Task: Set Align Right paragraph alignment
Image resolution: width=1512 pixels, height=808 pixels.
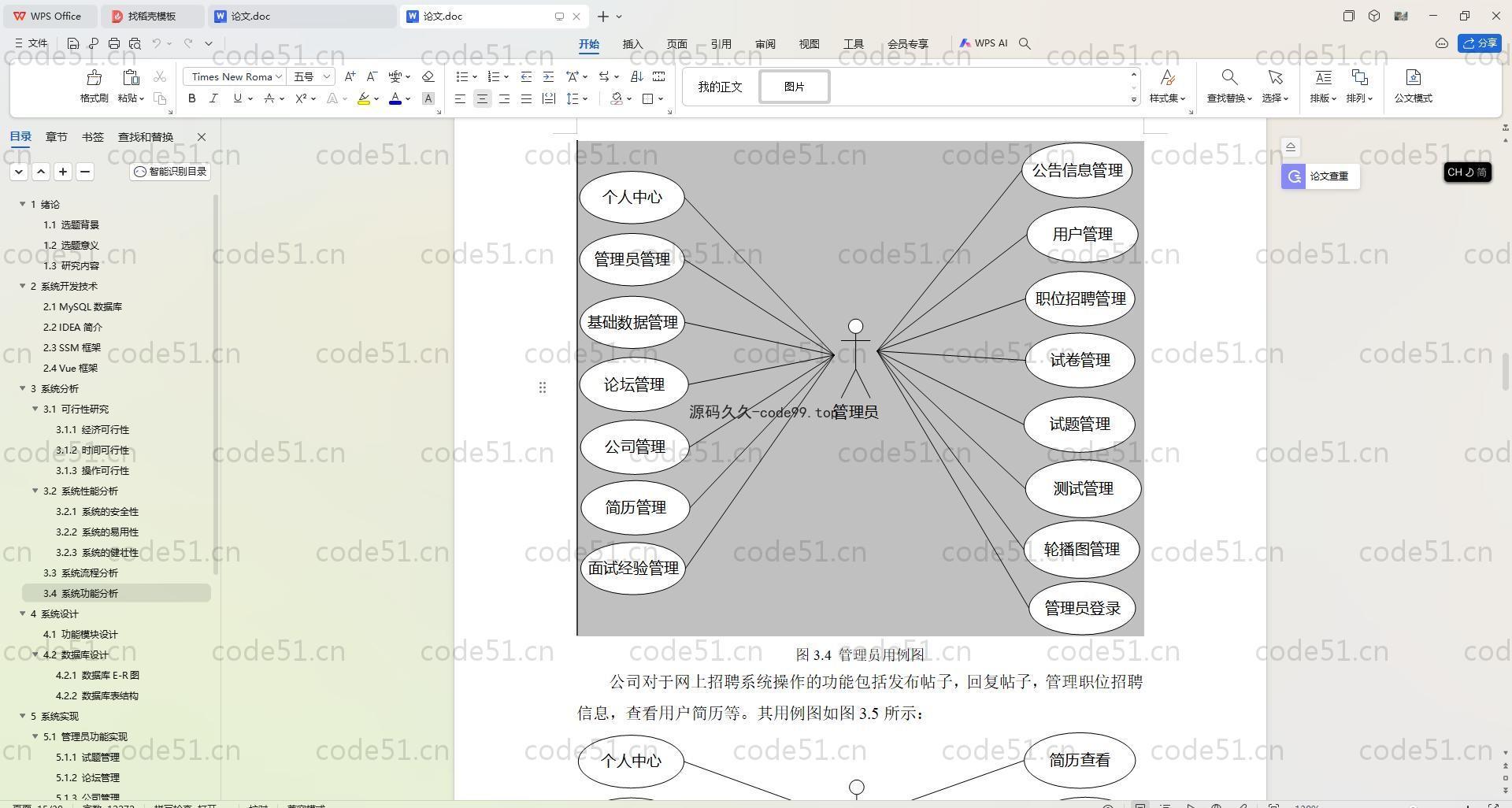Action: coord(504,98)
